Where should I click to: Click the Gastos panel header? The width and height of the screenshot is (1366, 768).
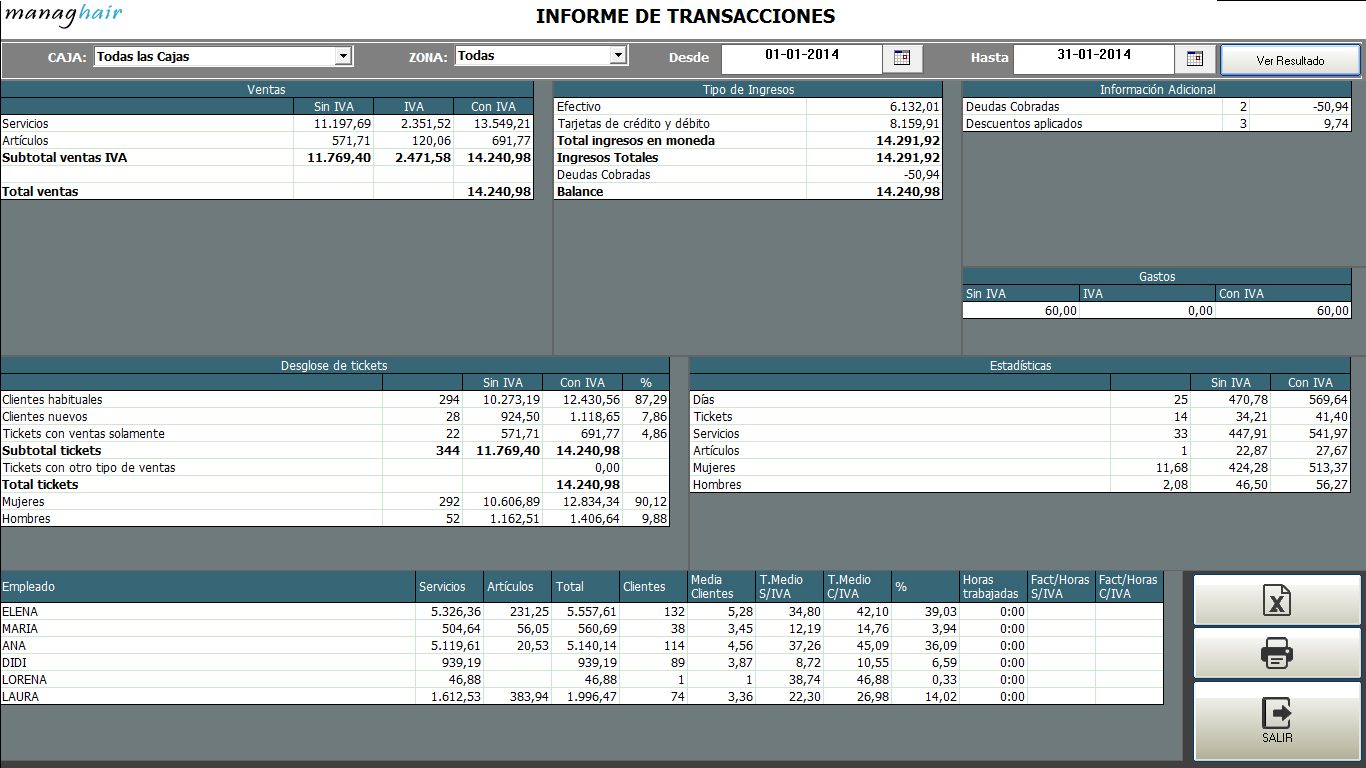click(1157, 276)
